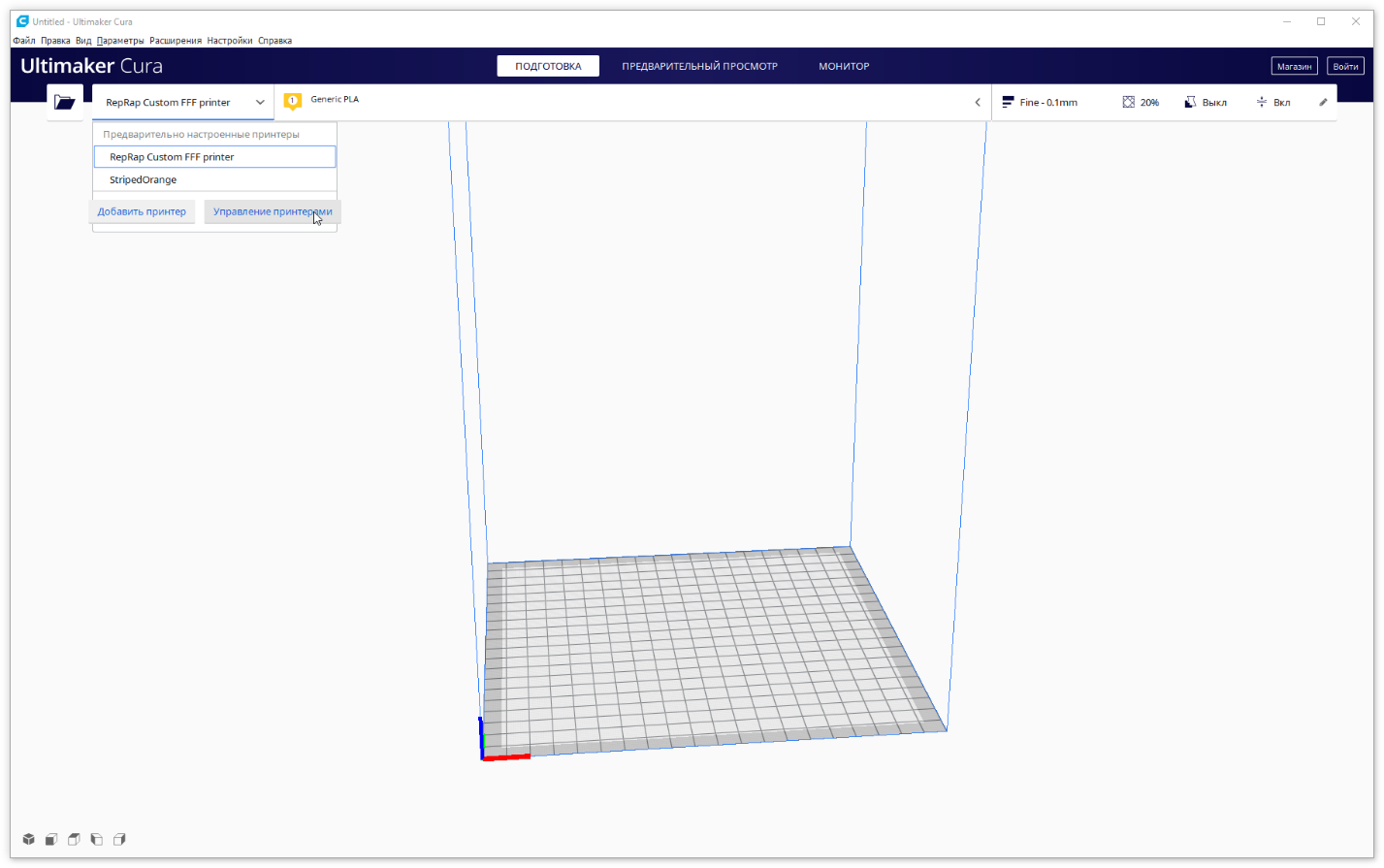Minimize the Ultimaker Cura window
The height and width of the screenshot is (868, 1384).
pos(1287,21)
